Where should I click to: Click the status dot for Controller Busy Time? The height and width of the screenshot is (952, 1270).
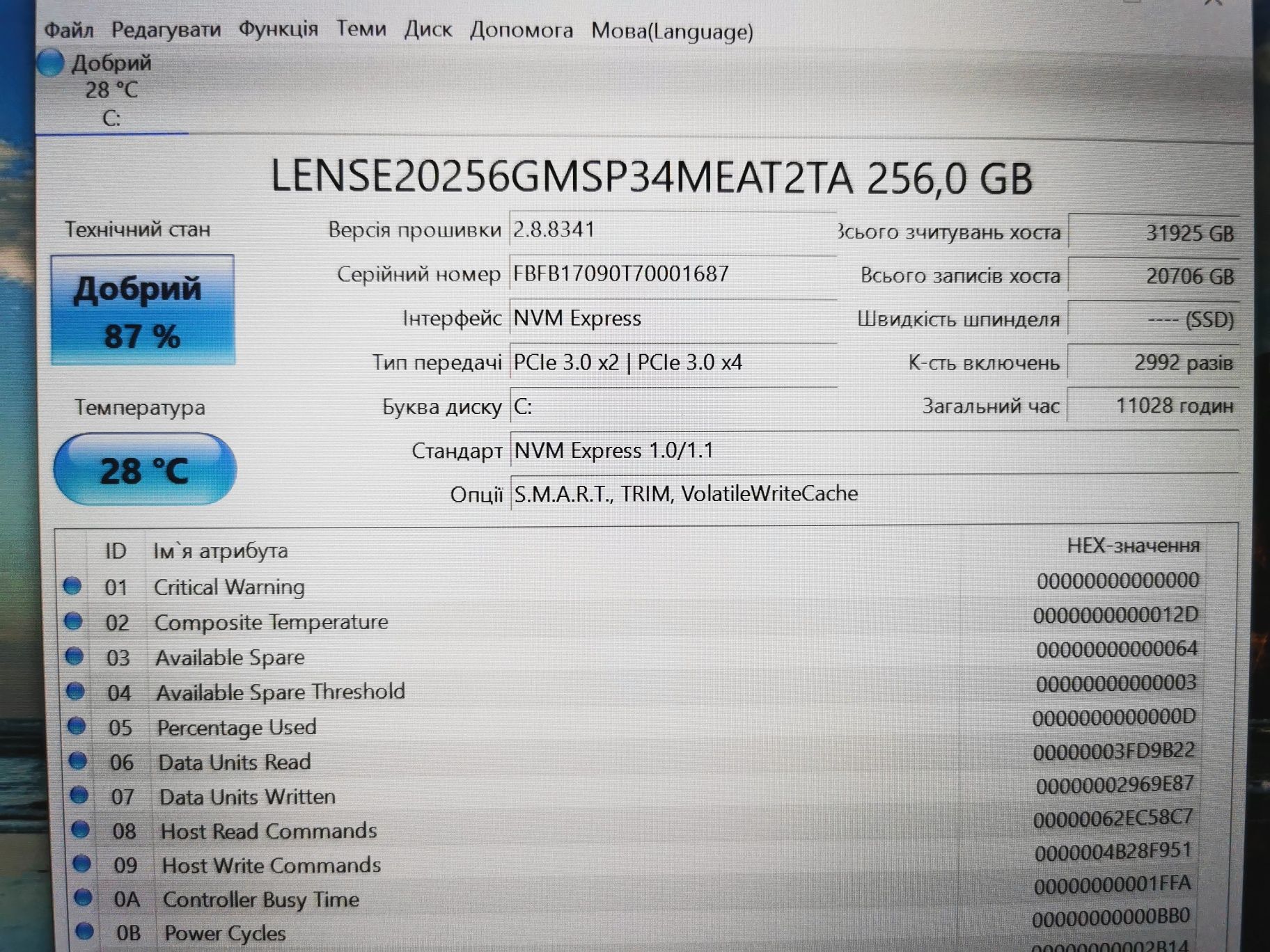click(84, 898)
